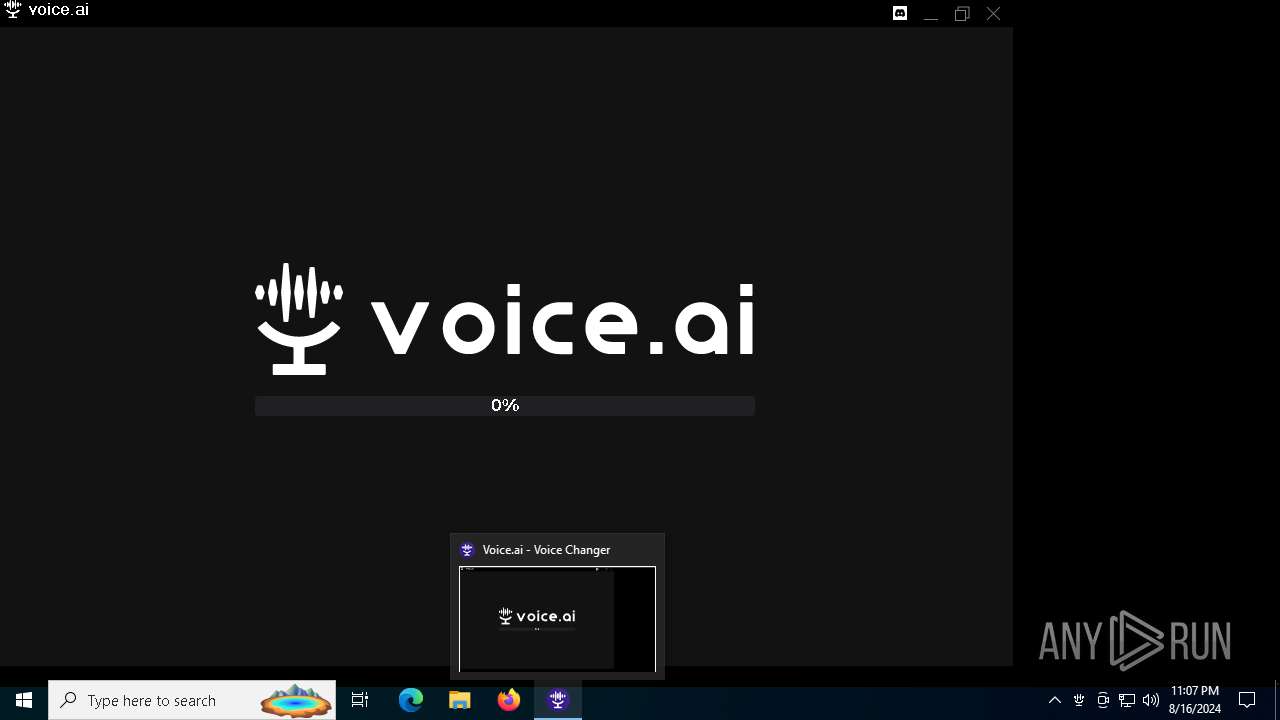Select Voice.ai - Voice Changer preview thumbnail
1280x720 pixels.
pyautogui.click(x=557, y=619)
